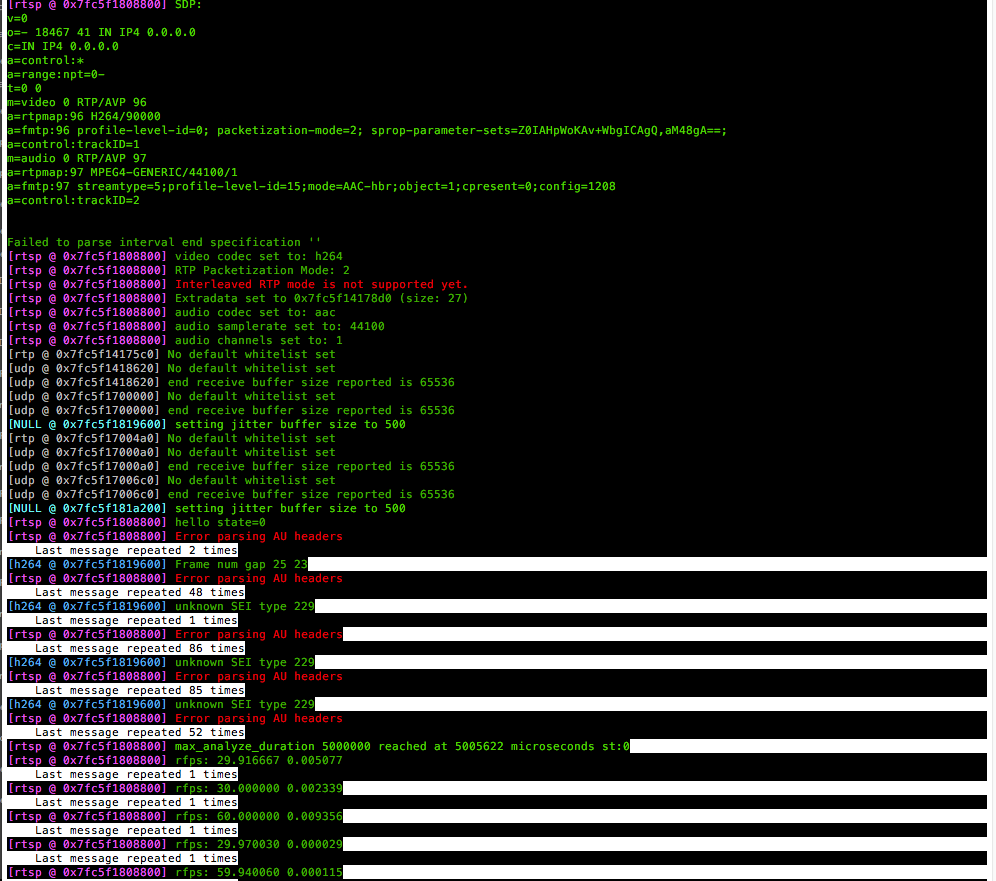Click the 'v=0' SDP line
Viewport: 996px width, 881px height.
[17, 18]
